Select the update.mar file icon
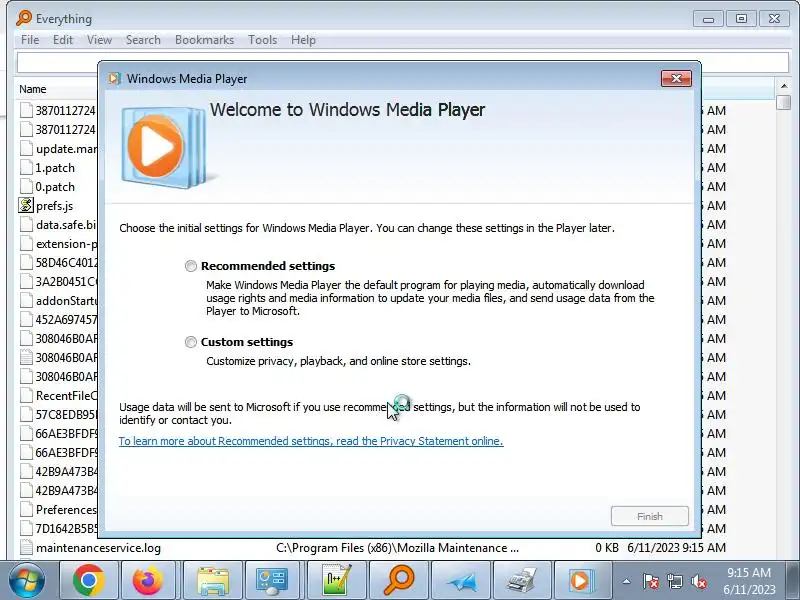Image resolution: width=800 pixels, height=600 pixels. click(x=26, y=148)
